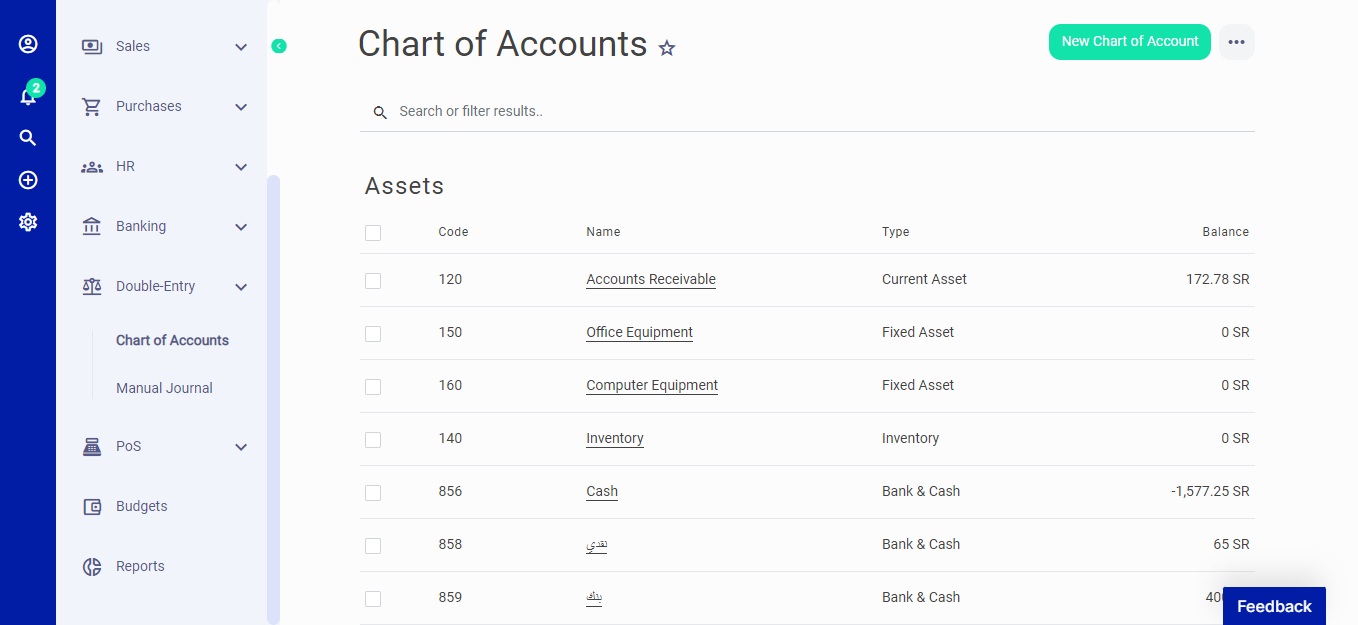
Task: Check the Accounts Receivable row checkbox
Action: (373, 281)
